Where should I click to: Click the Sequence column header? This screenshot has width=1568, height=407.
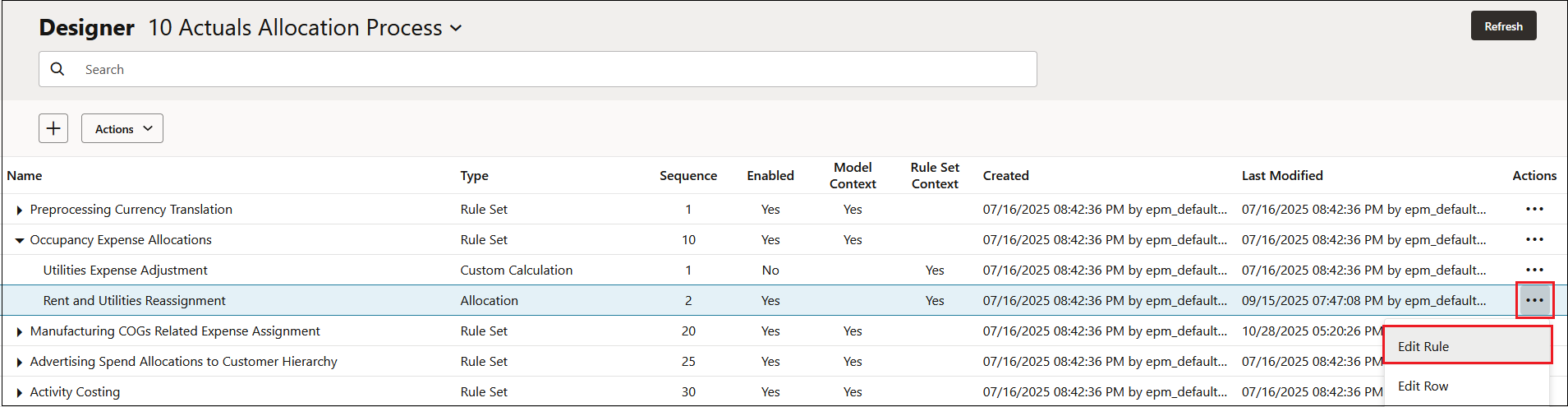(x=688, y=175)
